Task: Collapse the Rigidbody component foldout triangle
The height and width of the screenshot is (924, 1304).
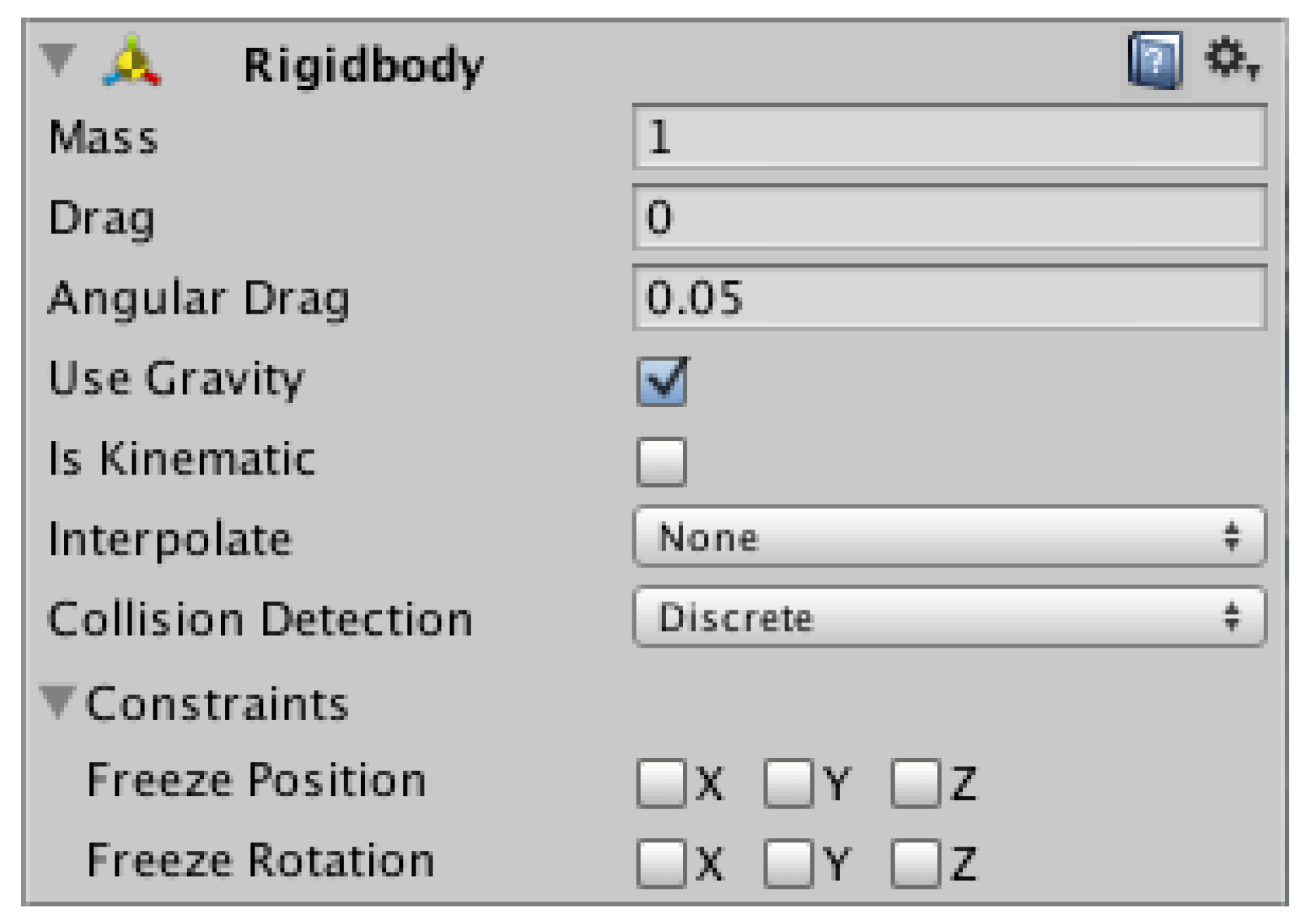Action: tap(58, 60)
